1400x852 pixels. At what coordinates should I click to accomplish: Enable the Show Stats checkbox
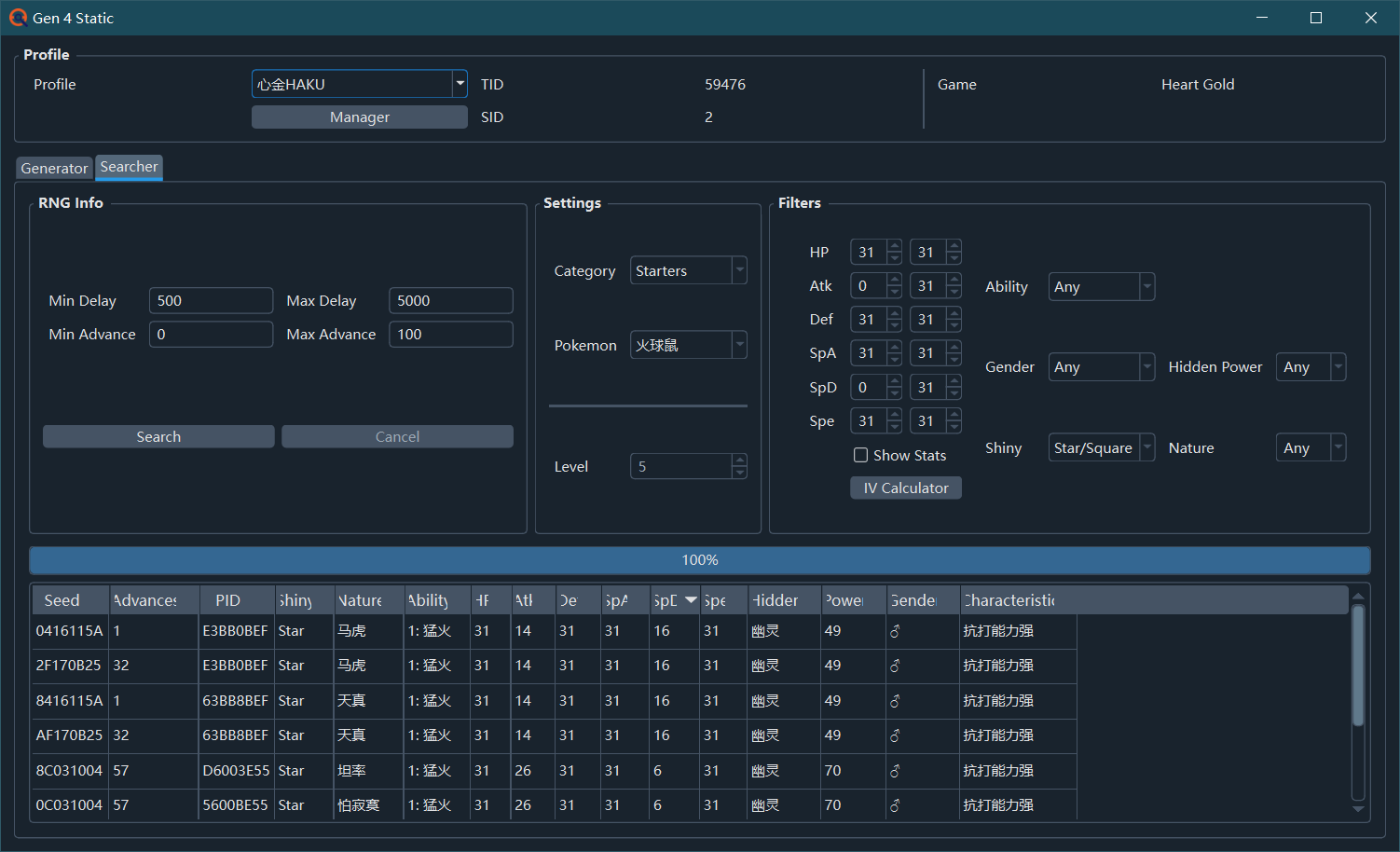point(861,455)
